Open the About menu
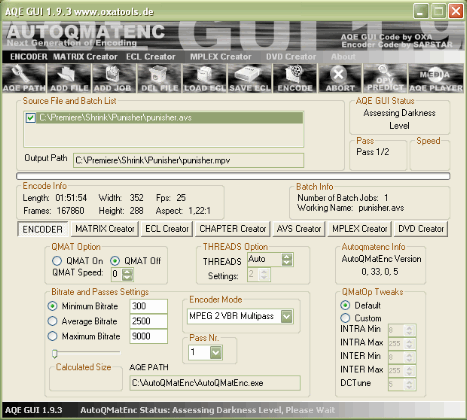 [343, 57]
